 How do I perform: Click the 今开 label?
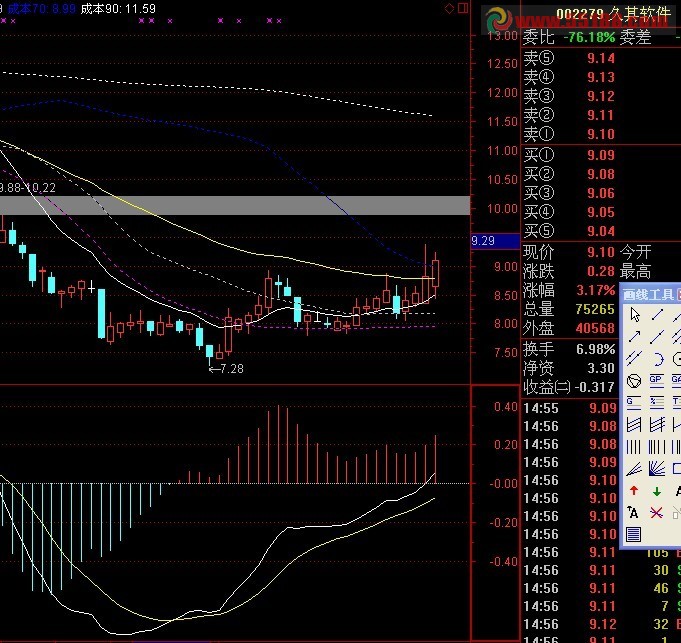click(635, 252)
